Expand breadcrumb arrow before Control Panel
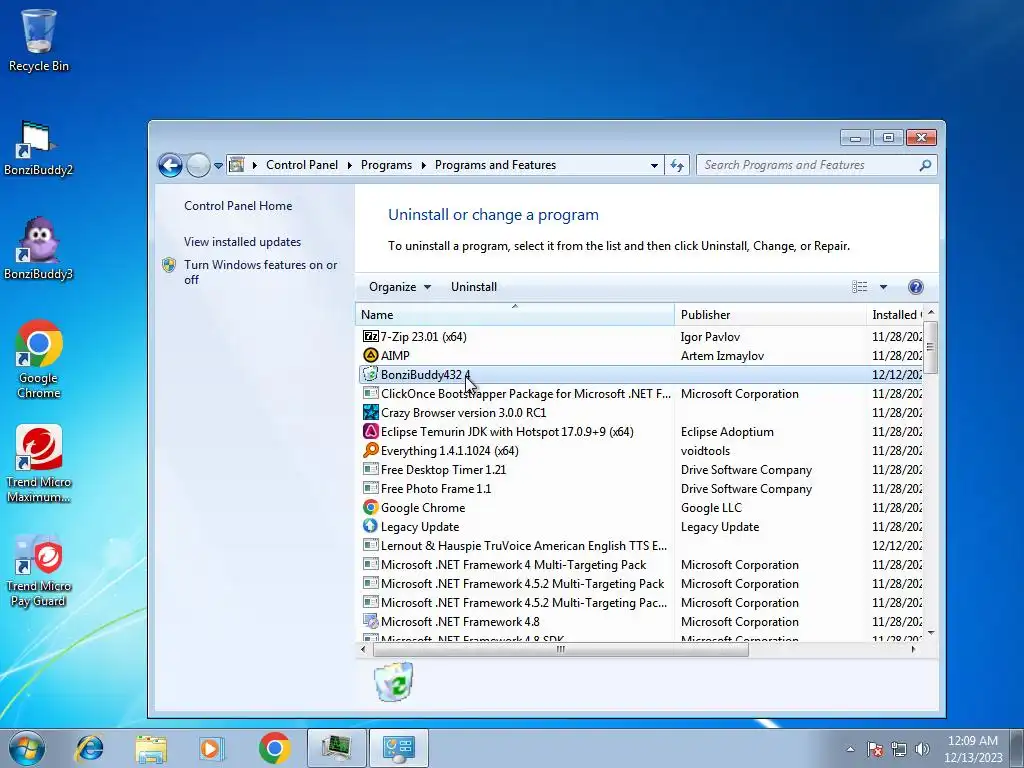Screen dimensions: 1024x768 click(x=255, y=165)
